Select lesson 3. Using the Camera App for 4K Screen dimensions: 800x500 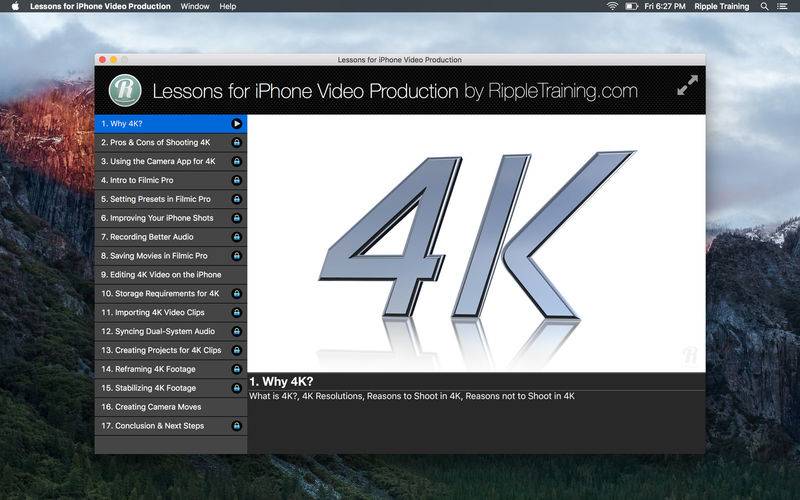coord(170,161)
